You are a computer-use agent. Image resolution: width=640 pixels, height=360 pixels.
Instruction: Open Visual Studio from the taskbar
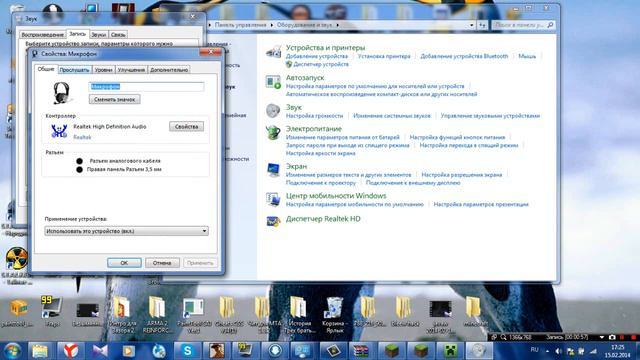[100, 351]
